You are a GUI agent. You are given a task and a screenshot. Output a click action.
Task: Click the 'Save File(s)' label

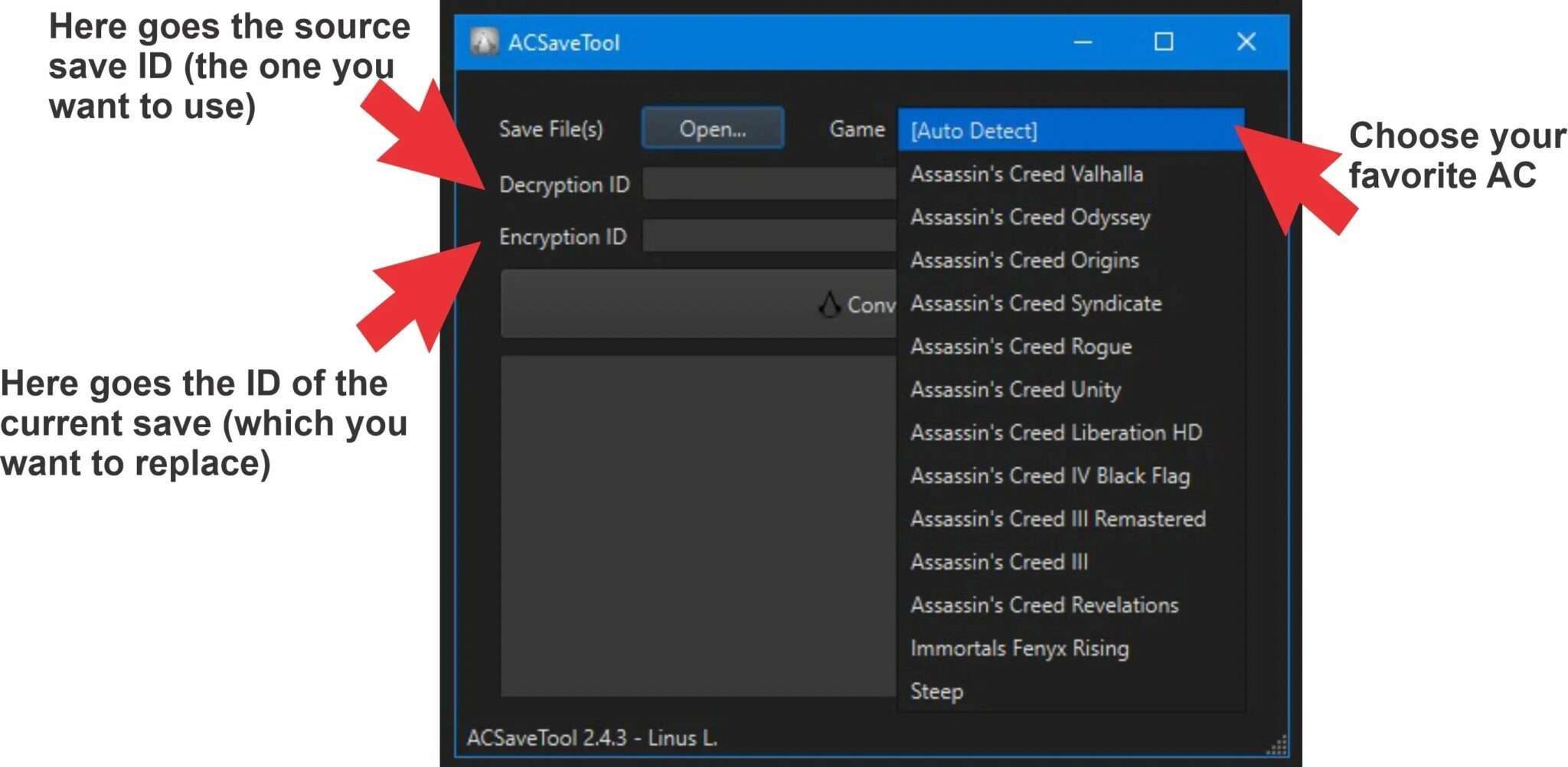pos(551,129)
